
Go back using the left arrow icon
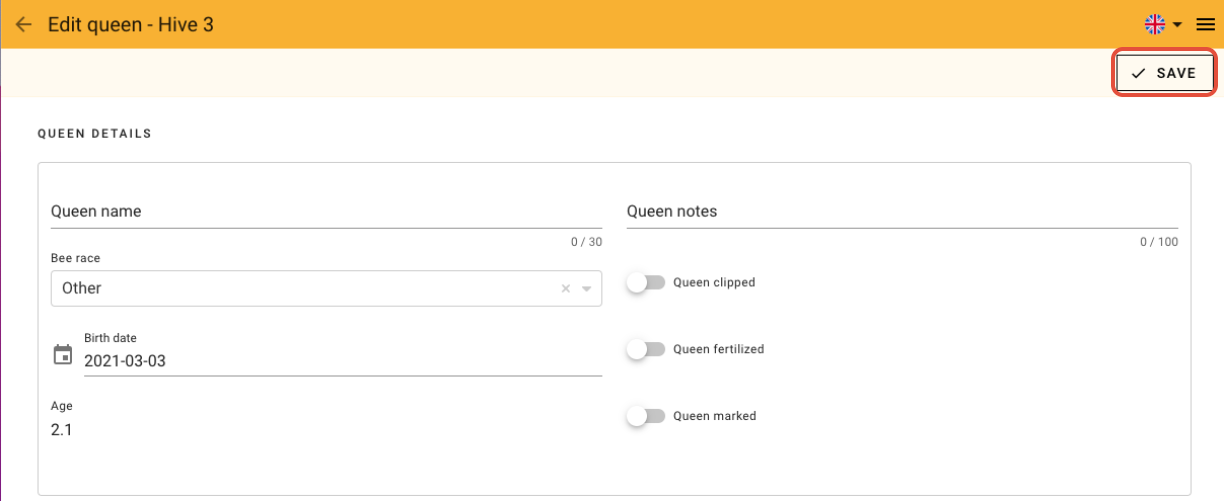point(23,24)
